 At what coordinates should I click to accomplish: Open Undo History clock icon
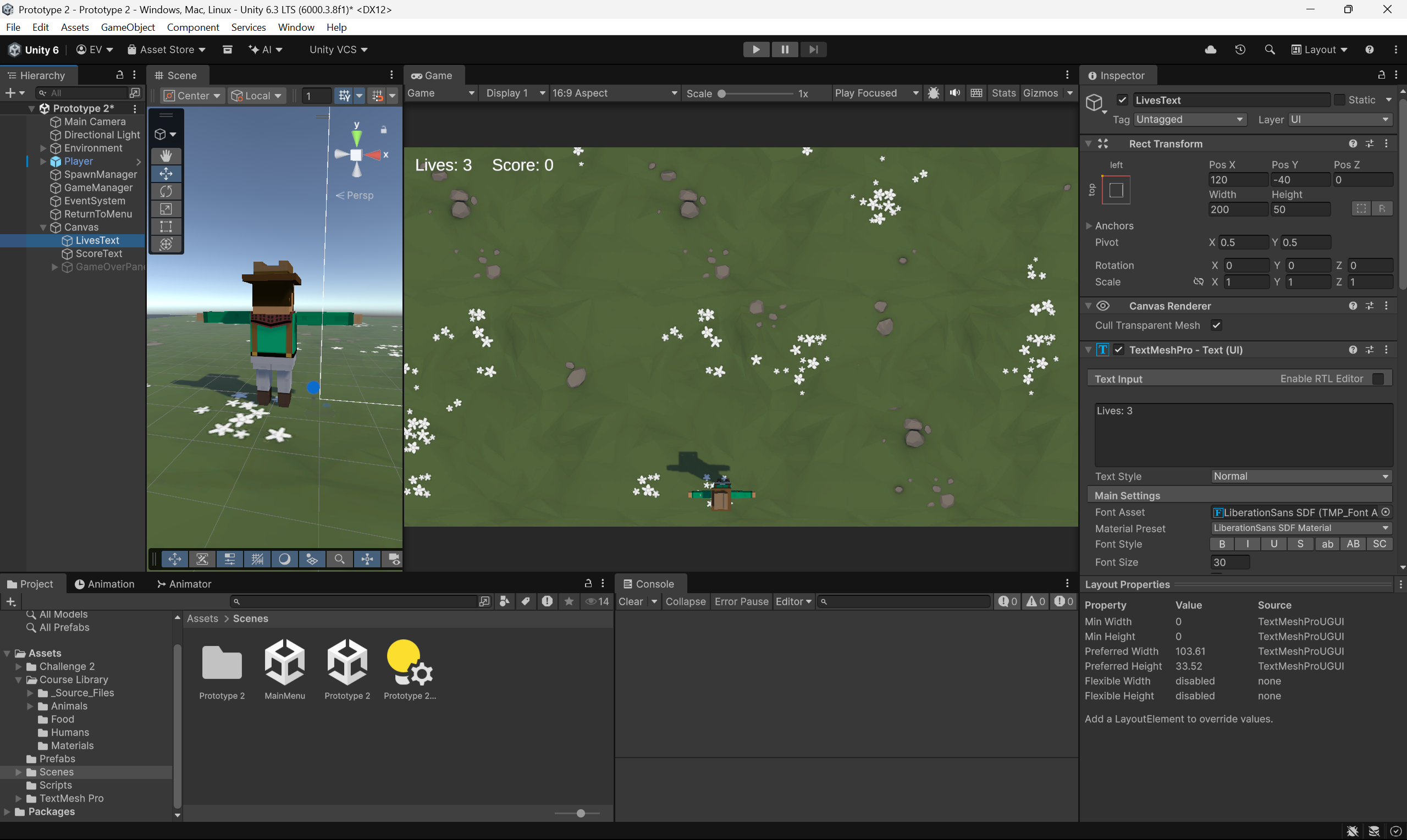(1239, 50)
